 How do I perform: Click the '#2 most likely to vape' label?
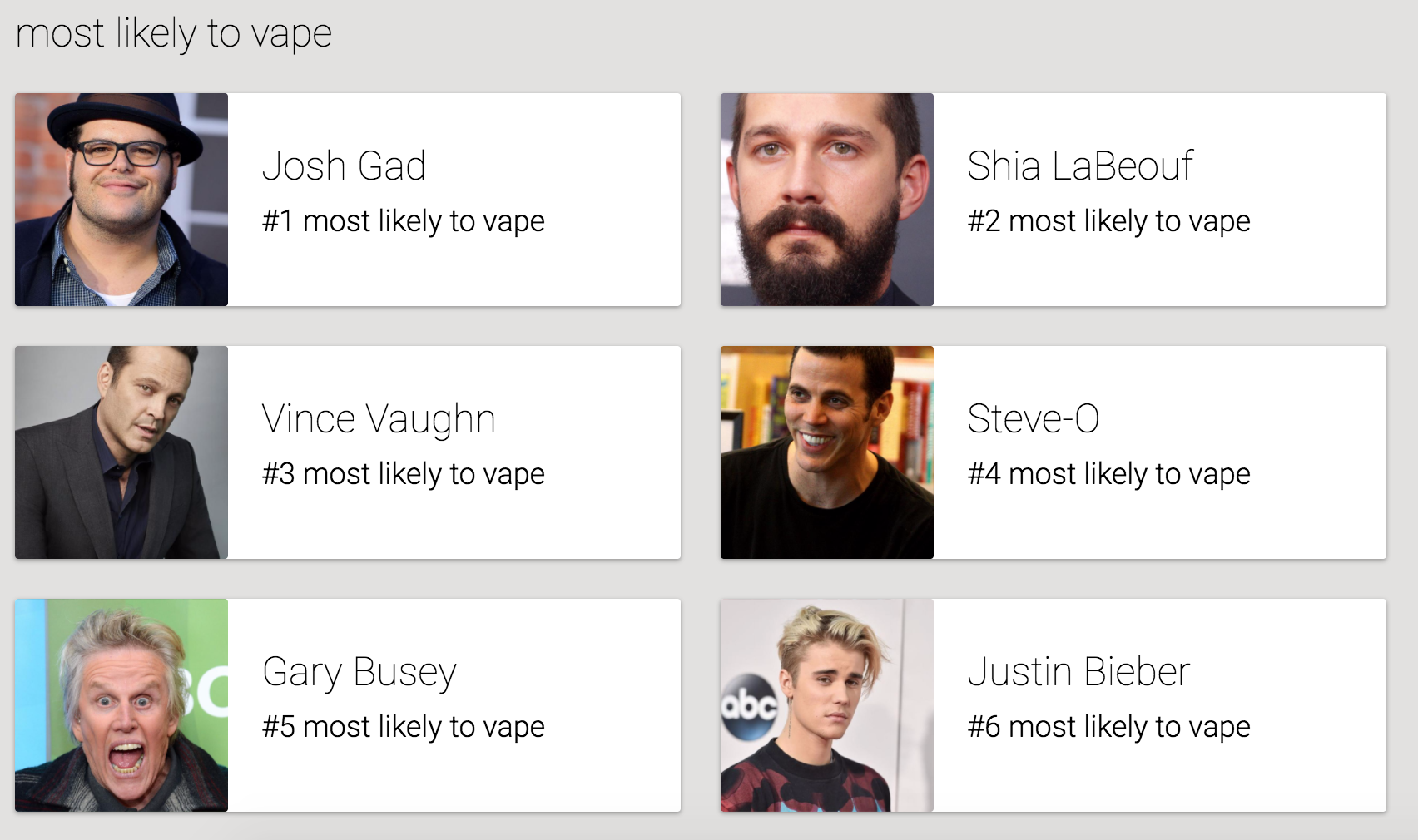(x=1109, y=221)
